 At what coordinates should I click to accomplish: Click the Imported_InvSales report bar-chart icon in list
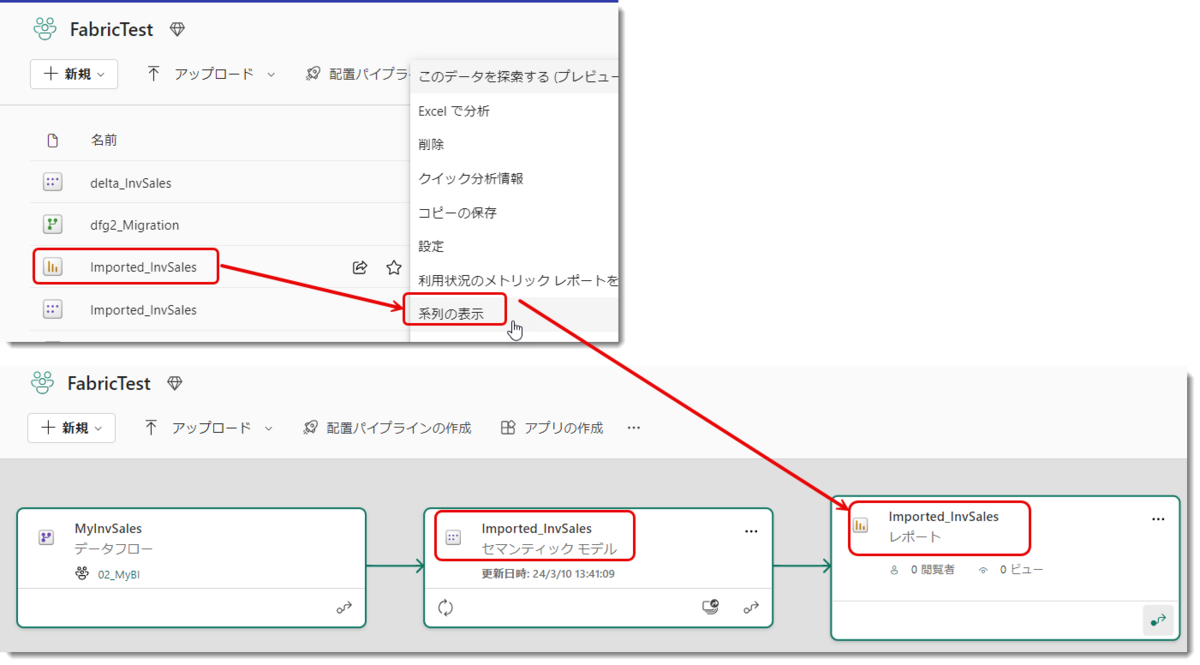pyautogui.click(x=53, y=267)
